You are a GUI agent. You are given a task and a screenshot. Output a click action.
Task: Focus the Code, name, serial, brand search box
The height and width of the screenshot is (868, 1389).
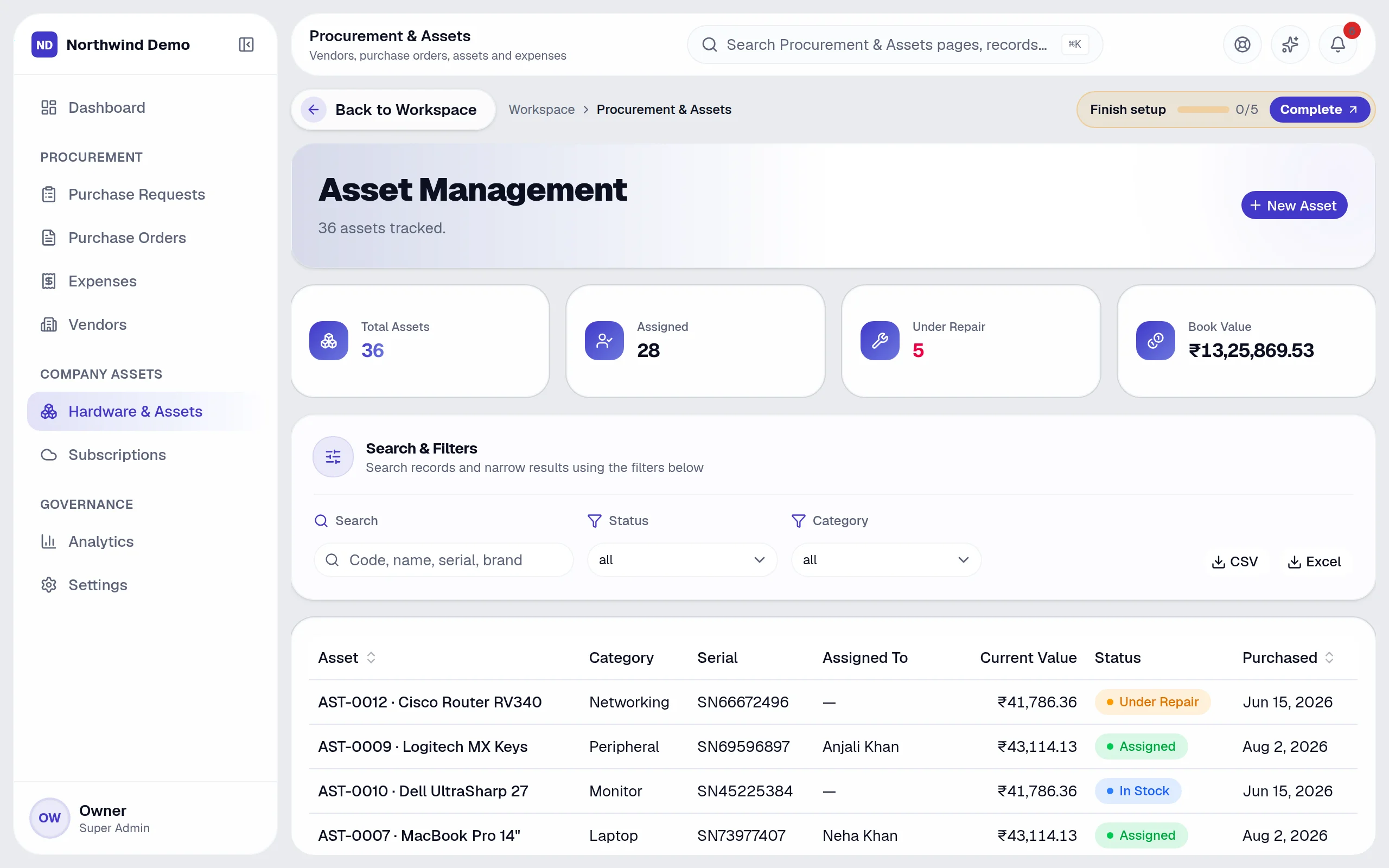pyautogui.click(x=443, y=560)
